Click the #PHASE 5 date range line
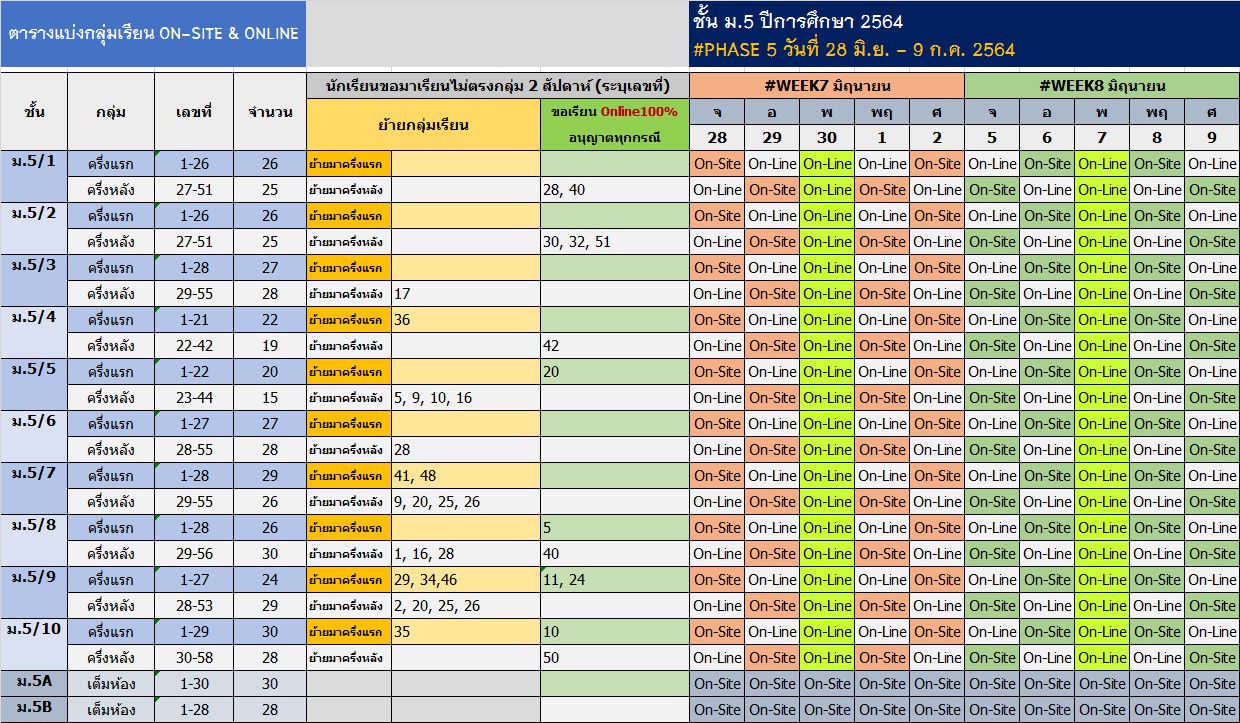This screenshot has height=723, width=1240. [x=853, y=49]
